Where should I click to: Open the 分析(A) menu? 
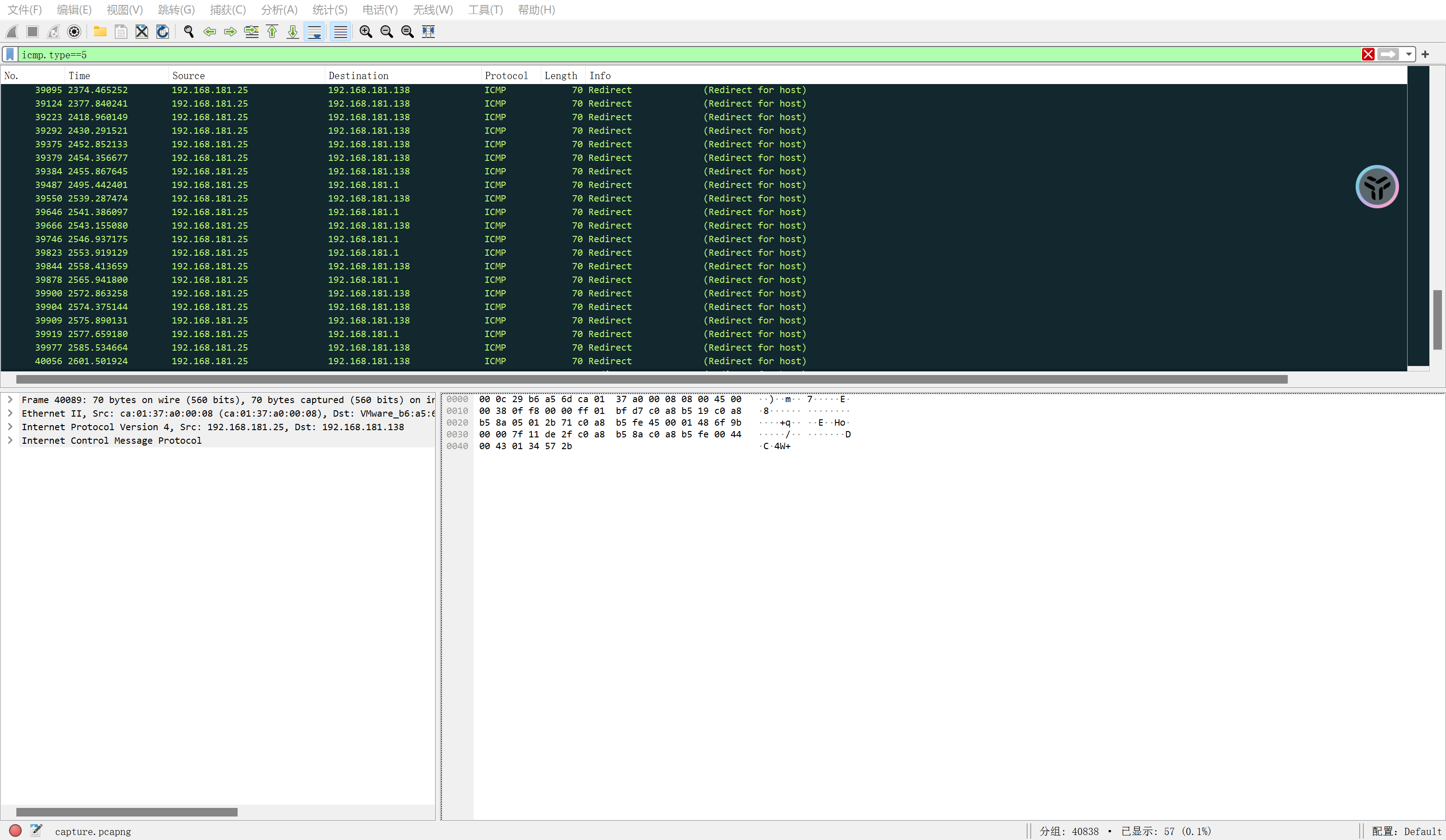coord(279,10)
